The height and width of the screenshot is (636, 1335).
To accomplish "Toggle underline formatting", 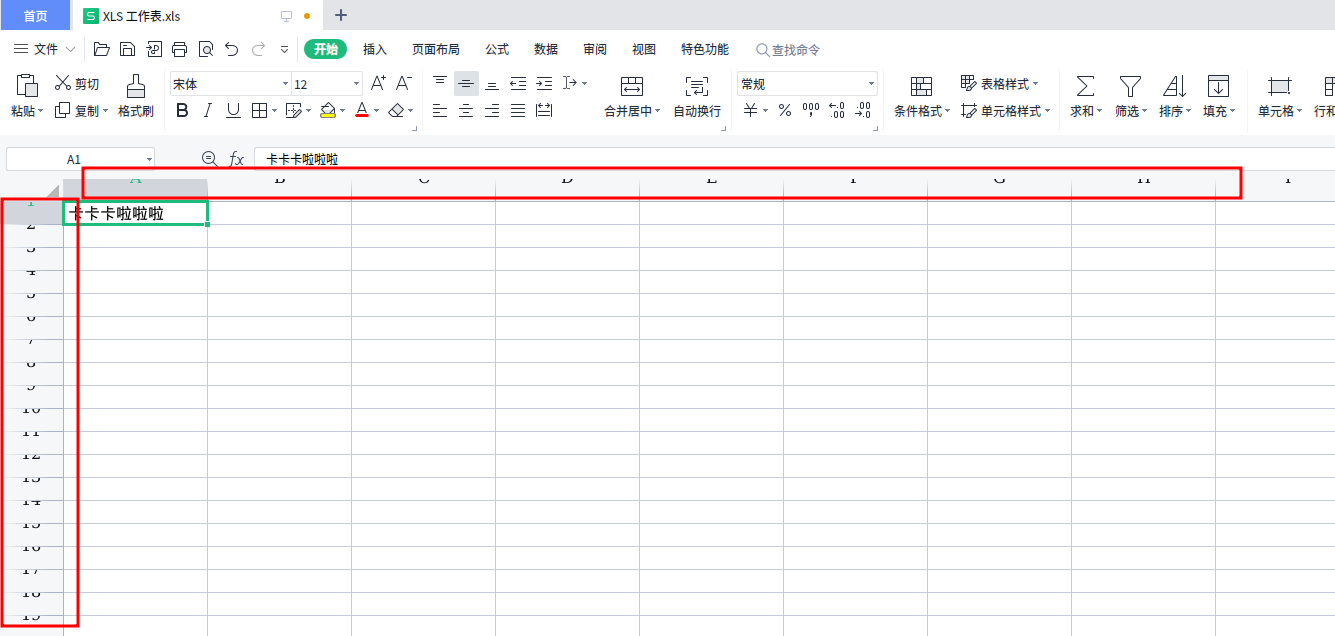I will [233, 111].
